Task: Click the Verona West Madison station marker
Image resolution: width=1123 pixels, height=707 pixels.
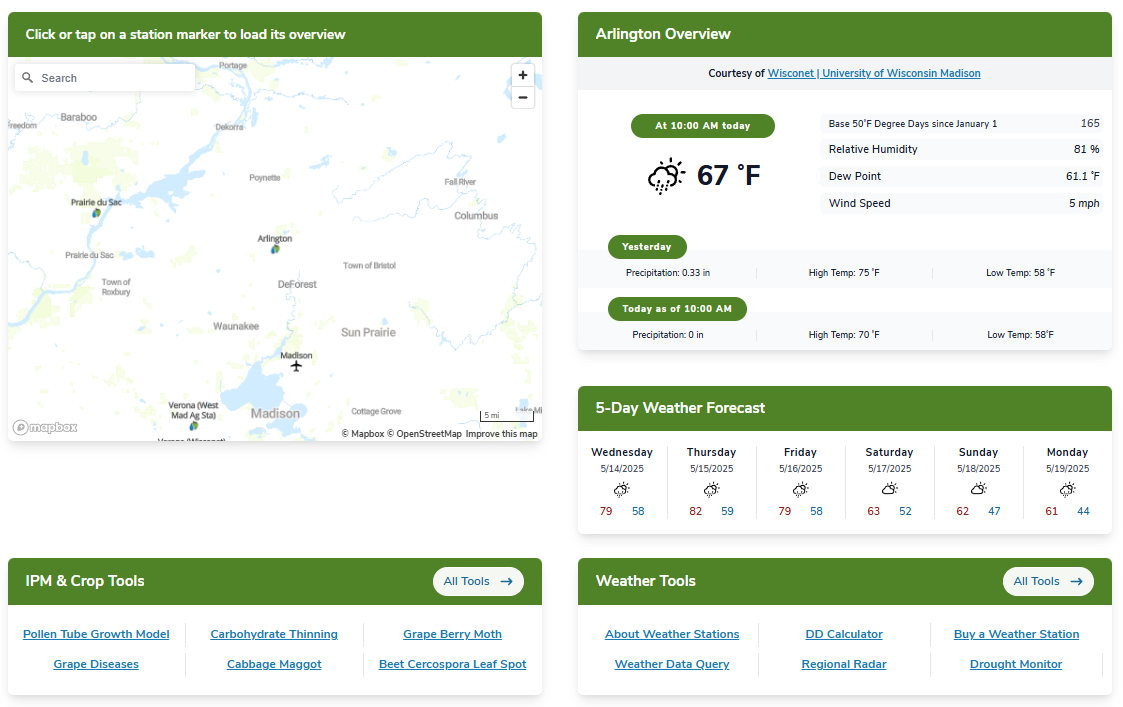Action: click(193, 426)
